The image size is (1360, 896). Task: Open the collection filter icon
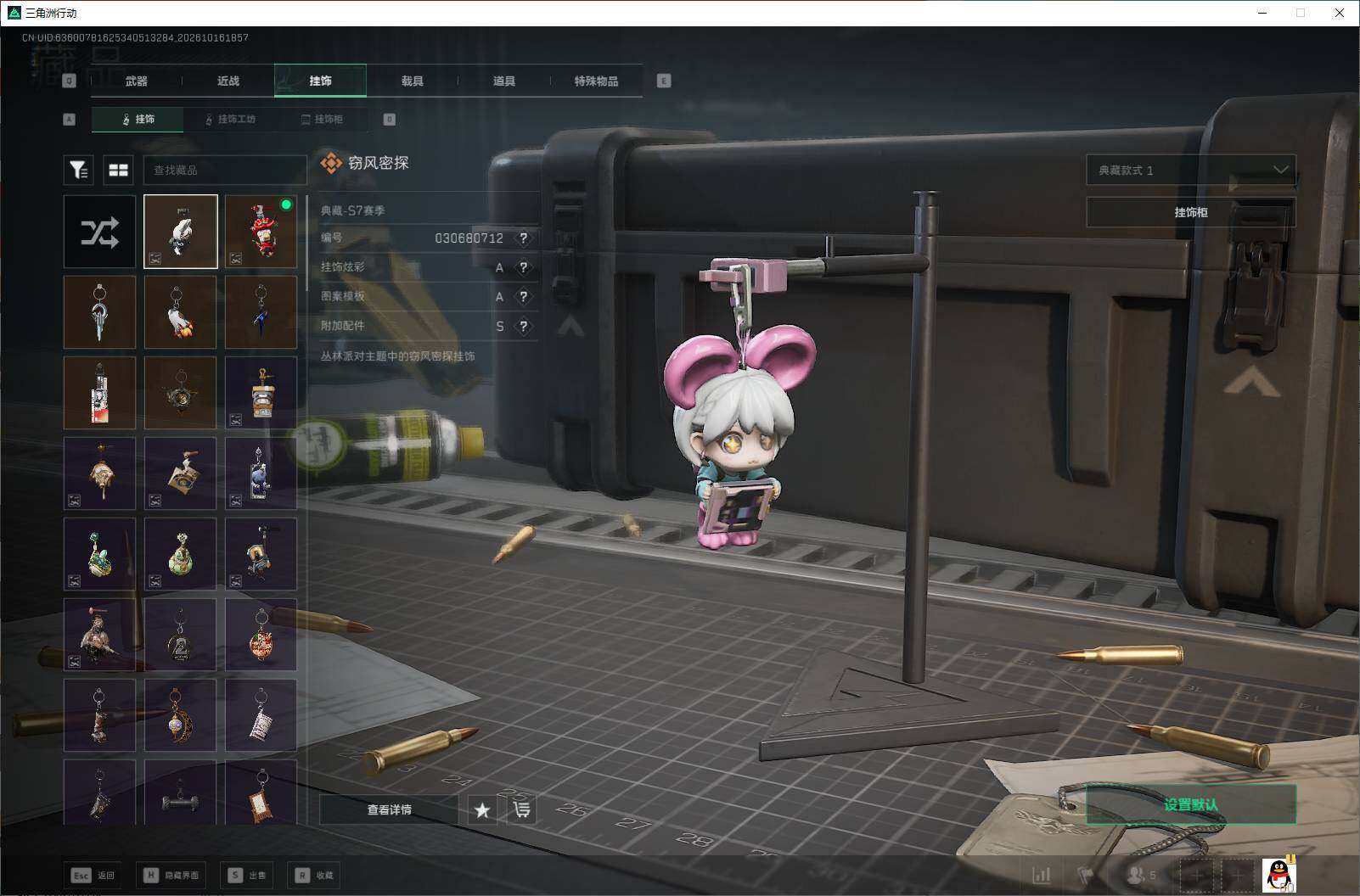tap(79, 170)
